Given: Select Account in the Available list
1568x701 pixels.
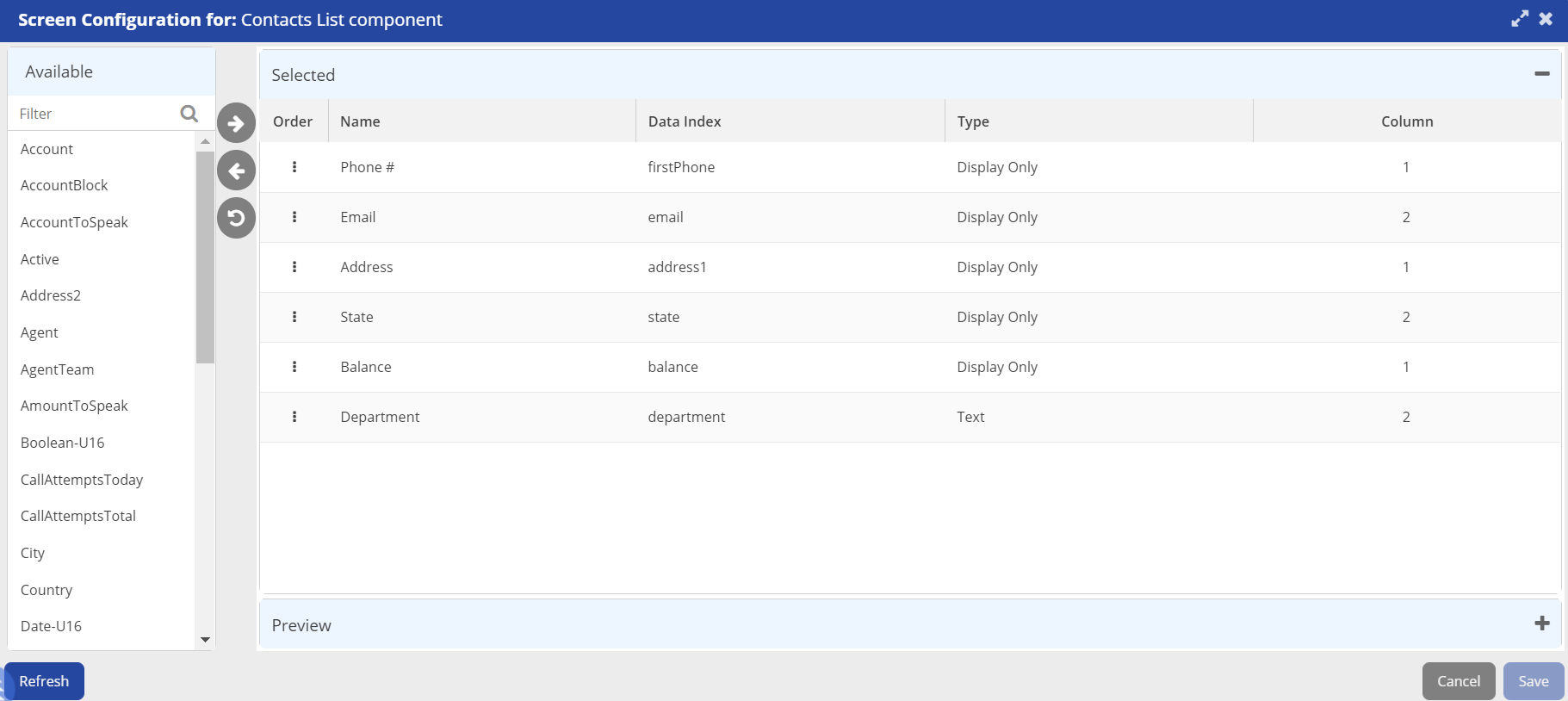Looking at the screenshot, I should click(46, 149).
